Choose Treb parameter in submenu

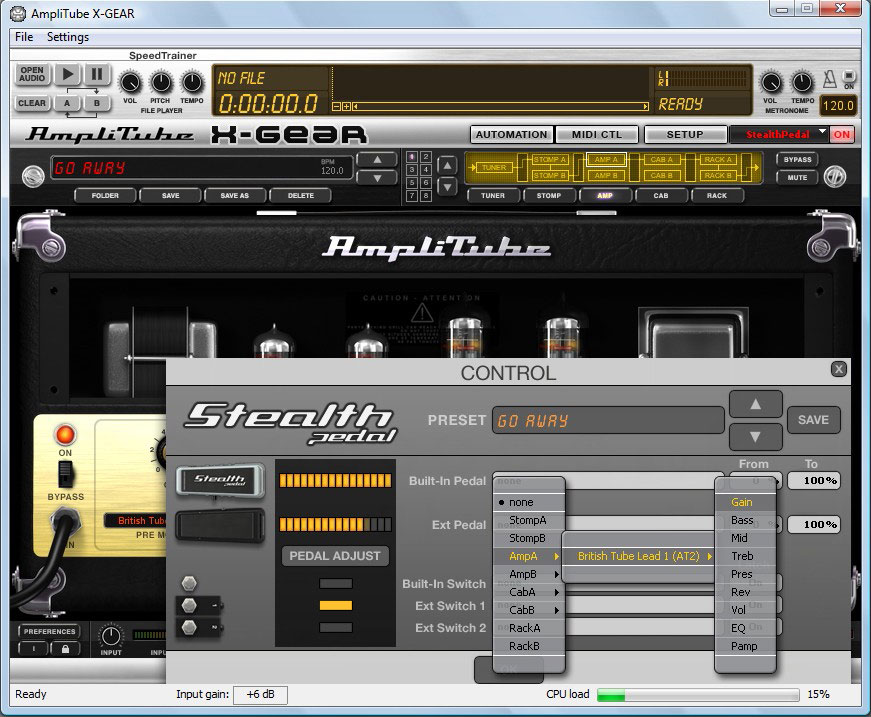[745, 556]
